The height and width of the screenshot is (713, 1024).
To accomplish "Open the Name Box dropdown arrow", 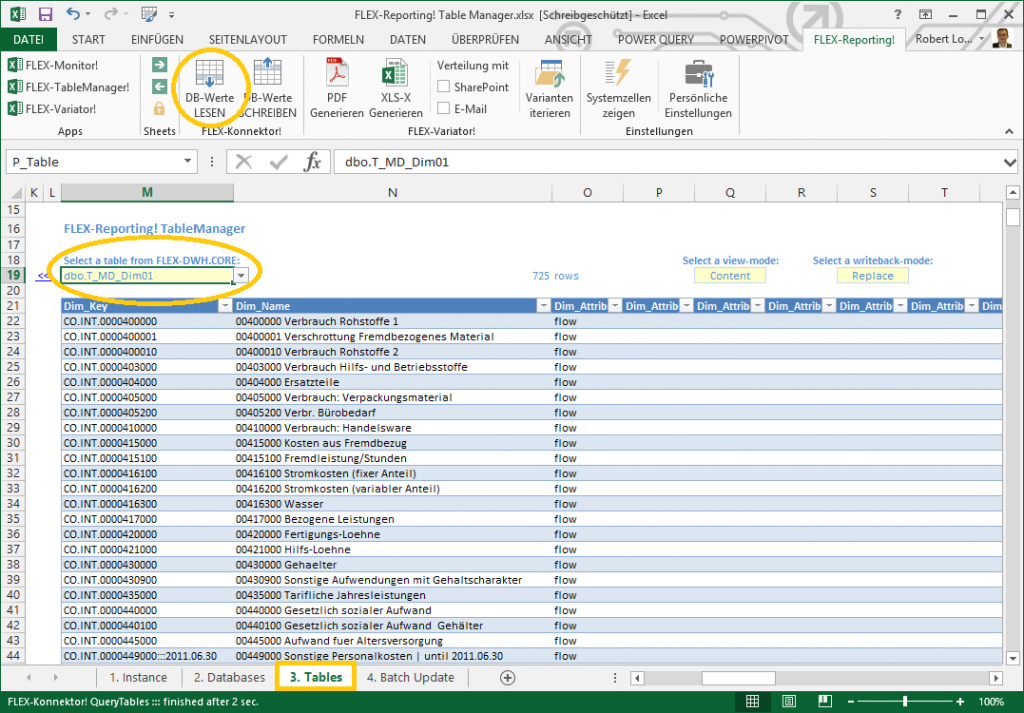I will pyautogui.click(x=189, y=162).
